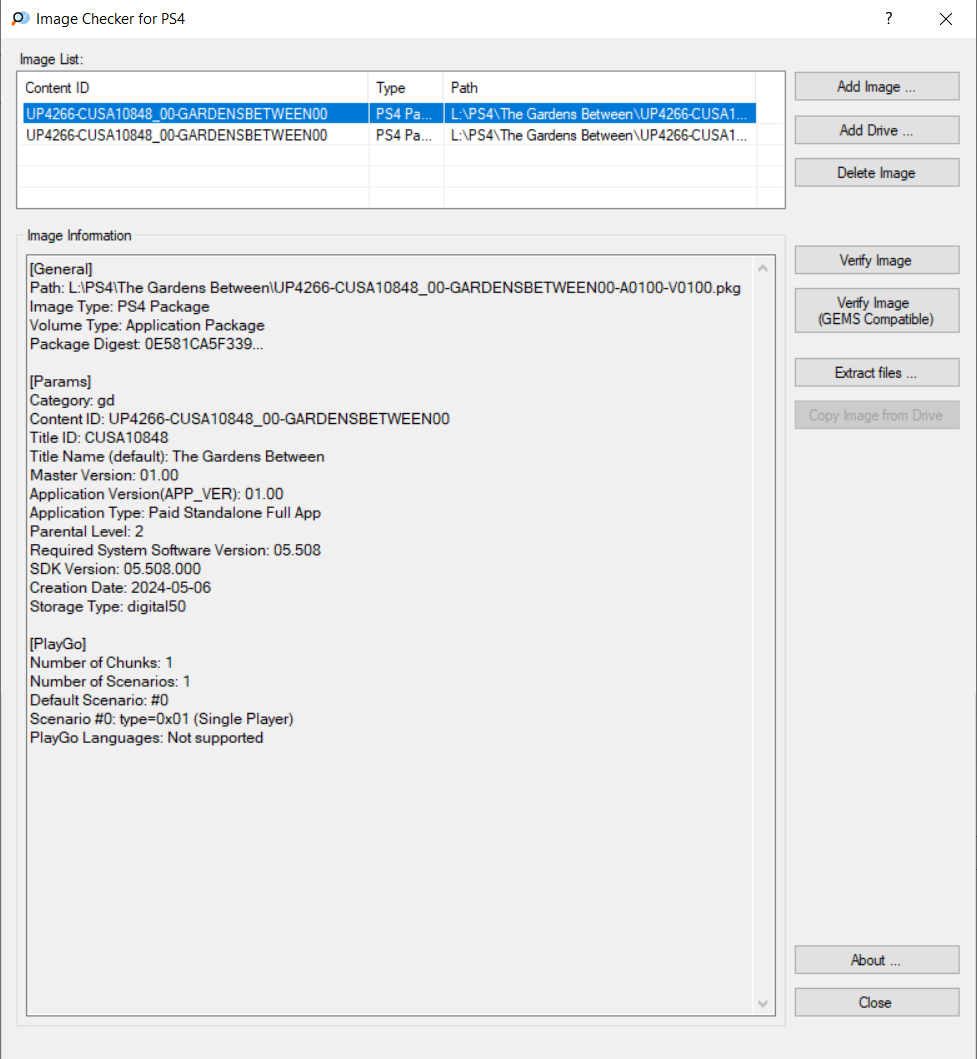
Task: Close the Image Checker window with X
Action: (946, 19)
